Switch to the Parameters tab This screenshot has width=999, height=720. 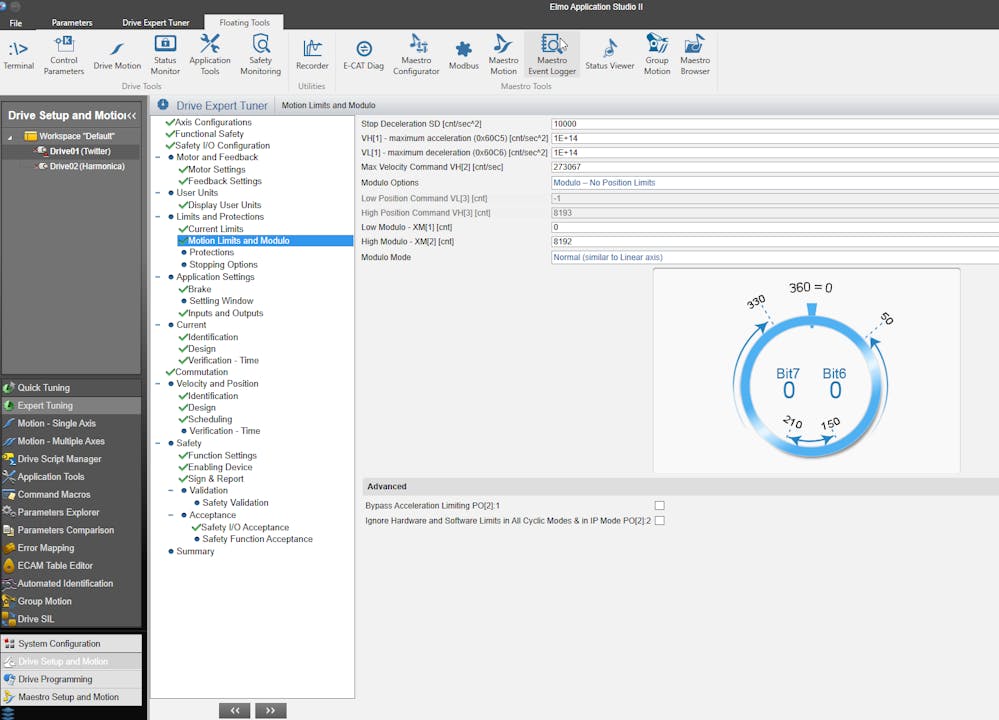(x=72, y=22)
